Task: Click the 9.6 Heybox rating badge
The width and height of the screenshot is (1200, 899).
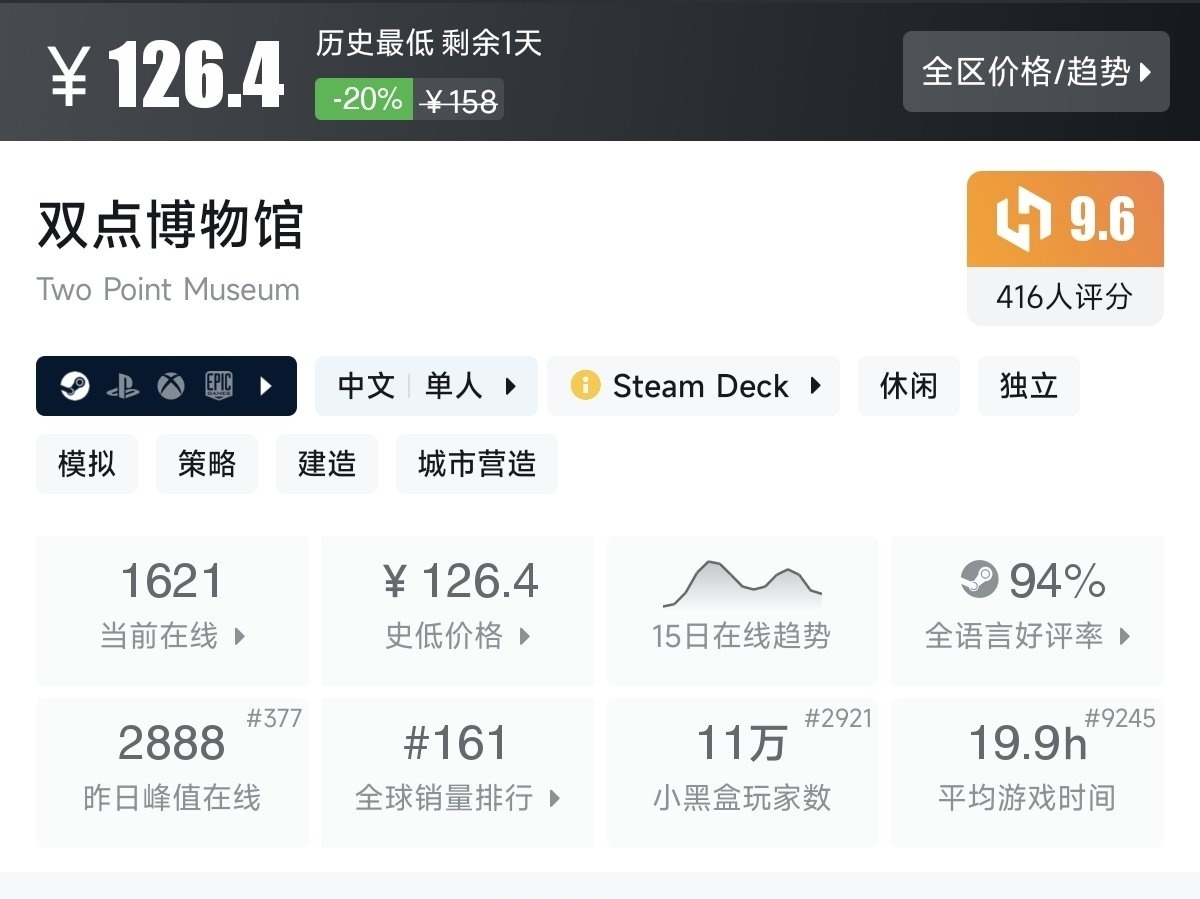Action: point(1065,219)
